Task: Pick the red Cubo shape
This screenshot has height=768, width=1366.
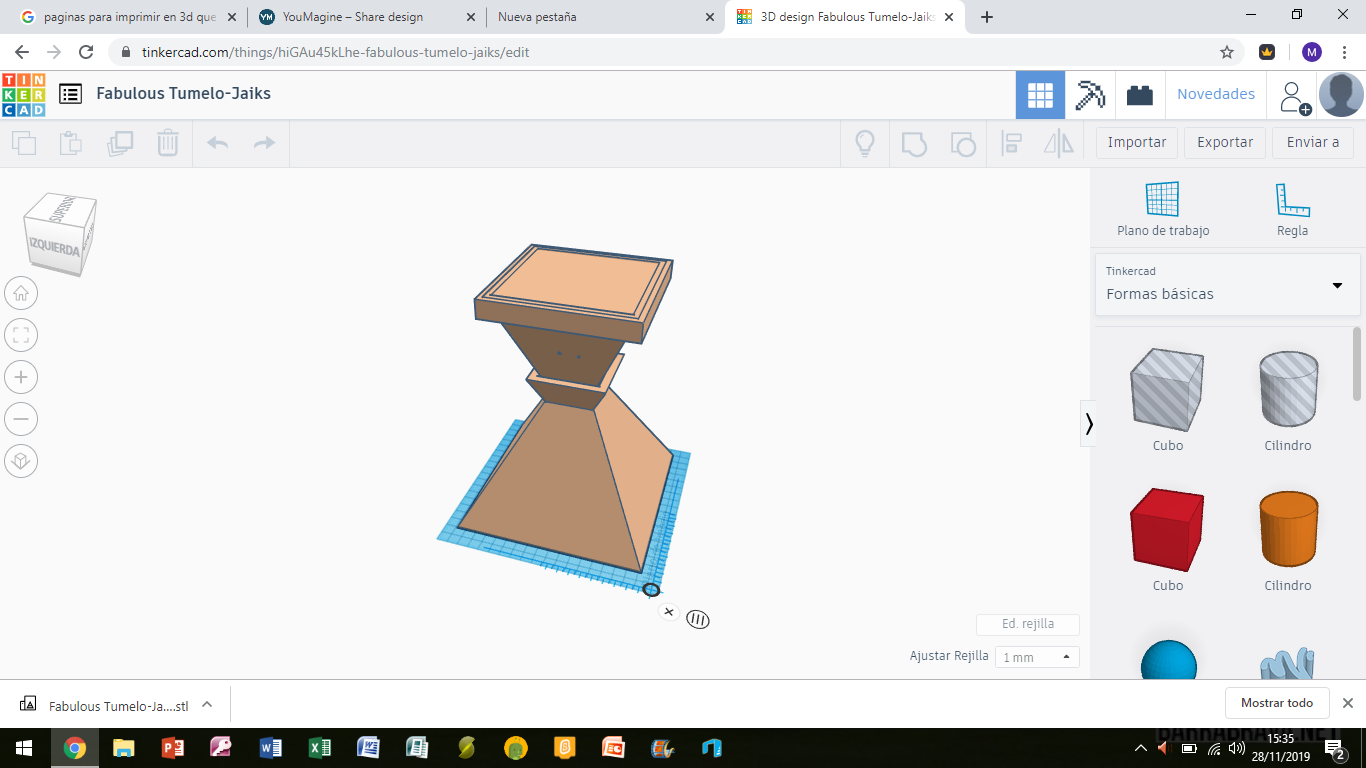Action: click(x=1166, y=531)
